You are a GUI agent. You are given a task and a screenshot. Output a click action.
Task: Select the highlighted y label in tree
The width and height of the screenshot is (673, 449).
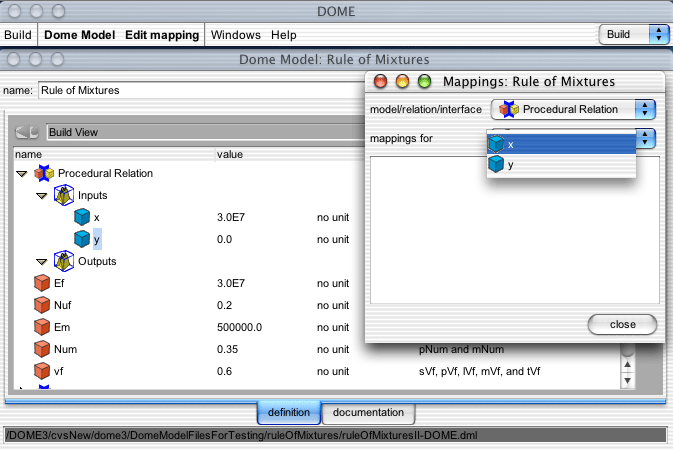click(x=97, y=239)
